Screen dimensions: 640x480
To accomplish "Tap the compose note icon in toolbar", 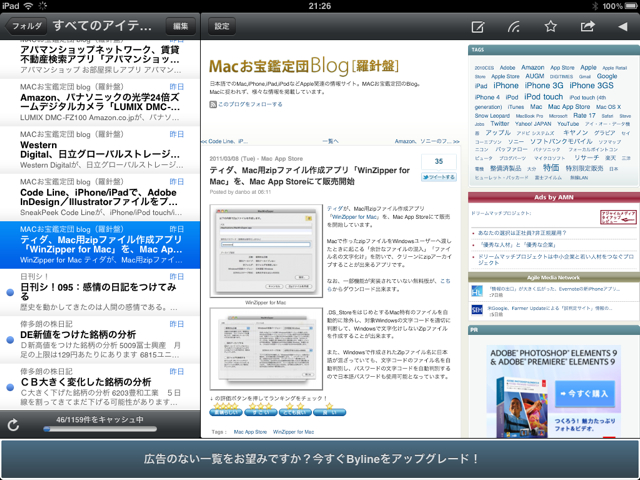I will (x=479, y=26).
